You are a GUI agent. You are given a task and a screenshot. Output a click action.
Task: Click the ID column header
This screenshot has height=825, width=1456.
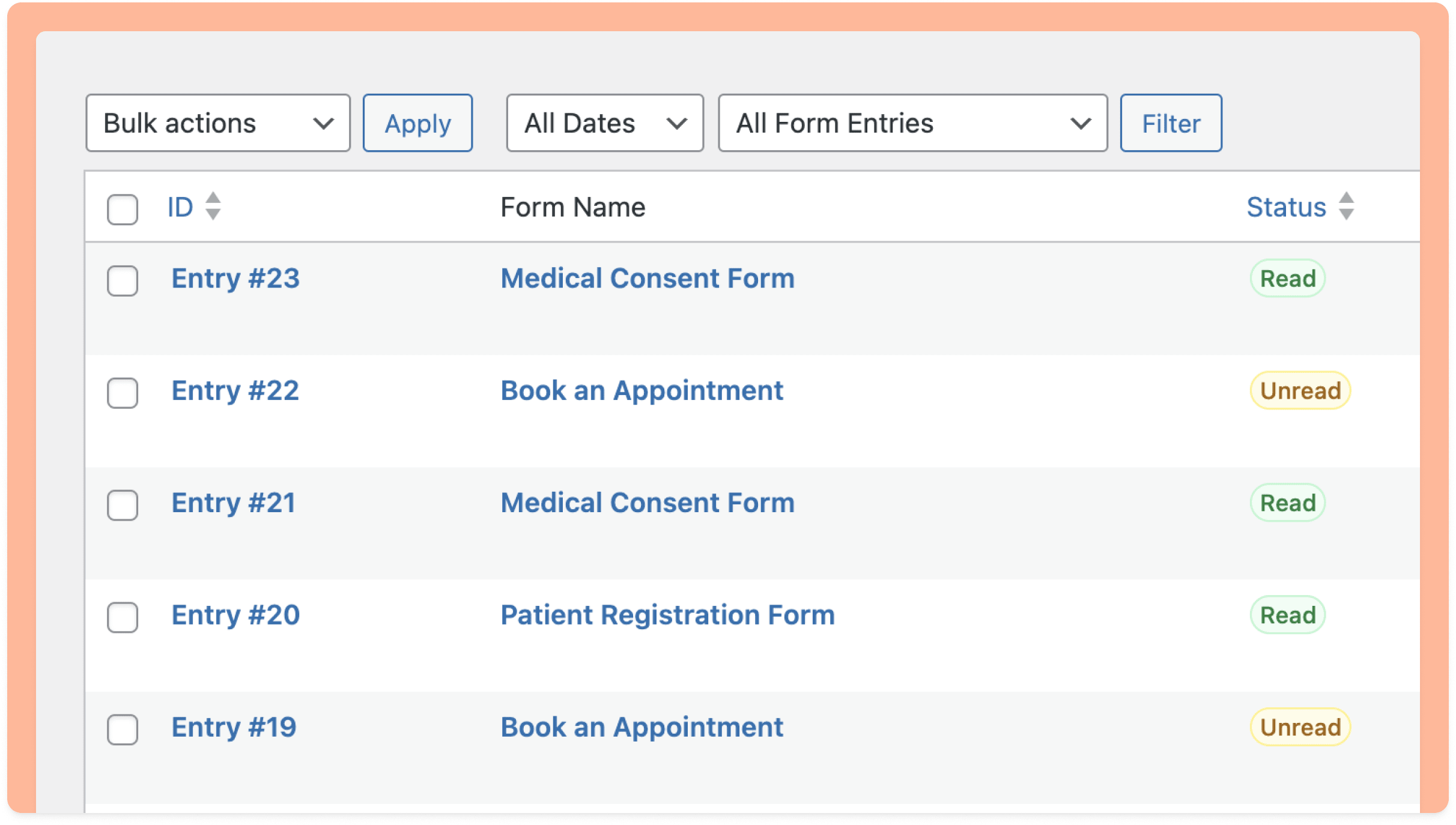[180, 207]
